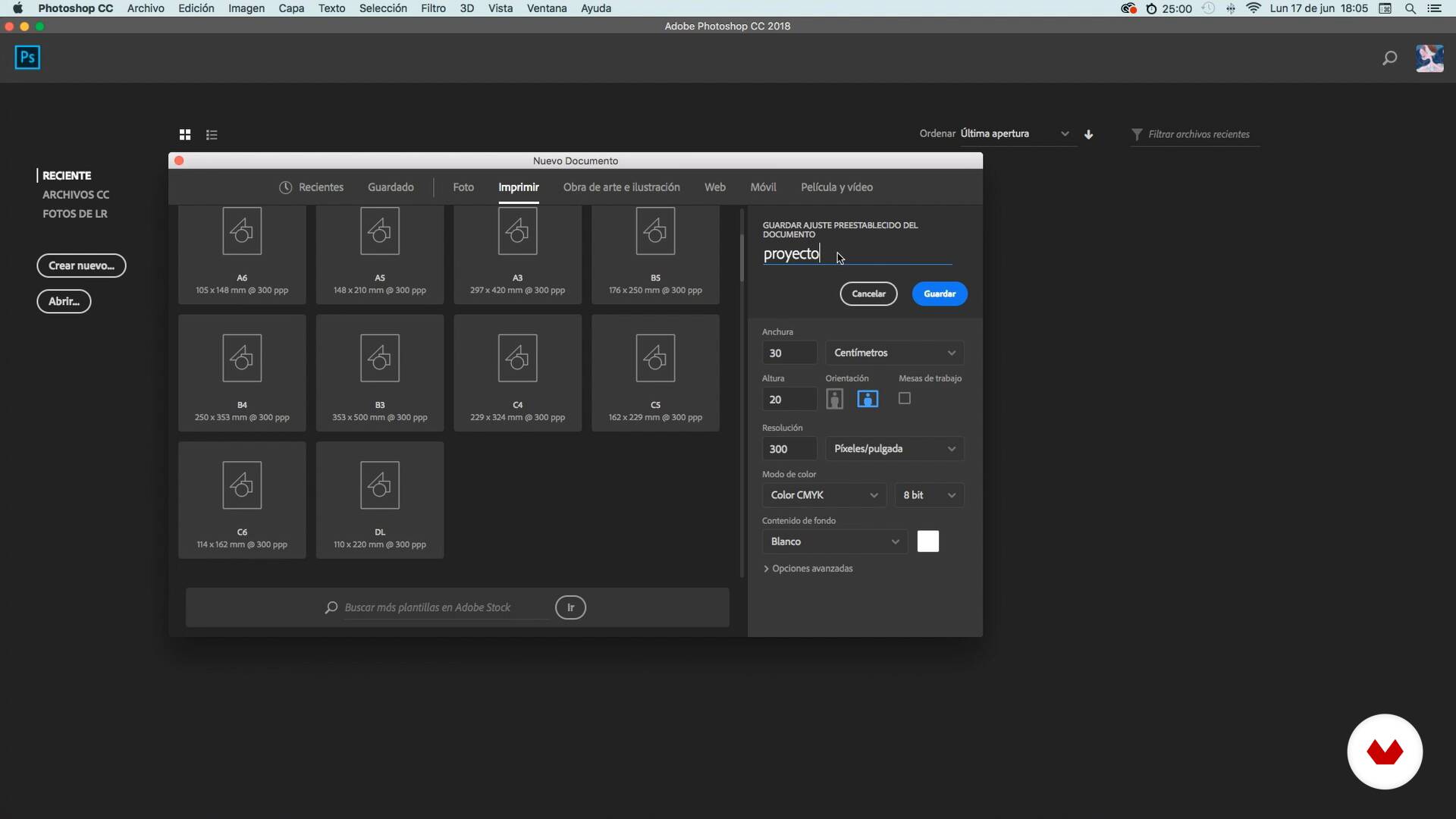Switch to list view icon
The image size is (1456, 819).
click(x=212, y=134)
